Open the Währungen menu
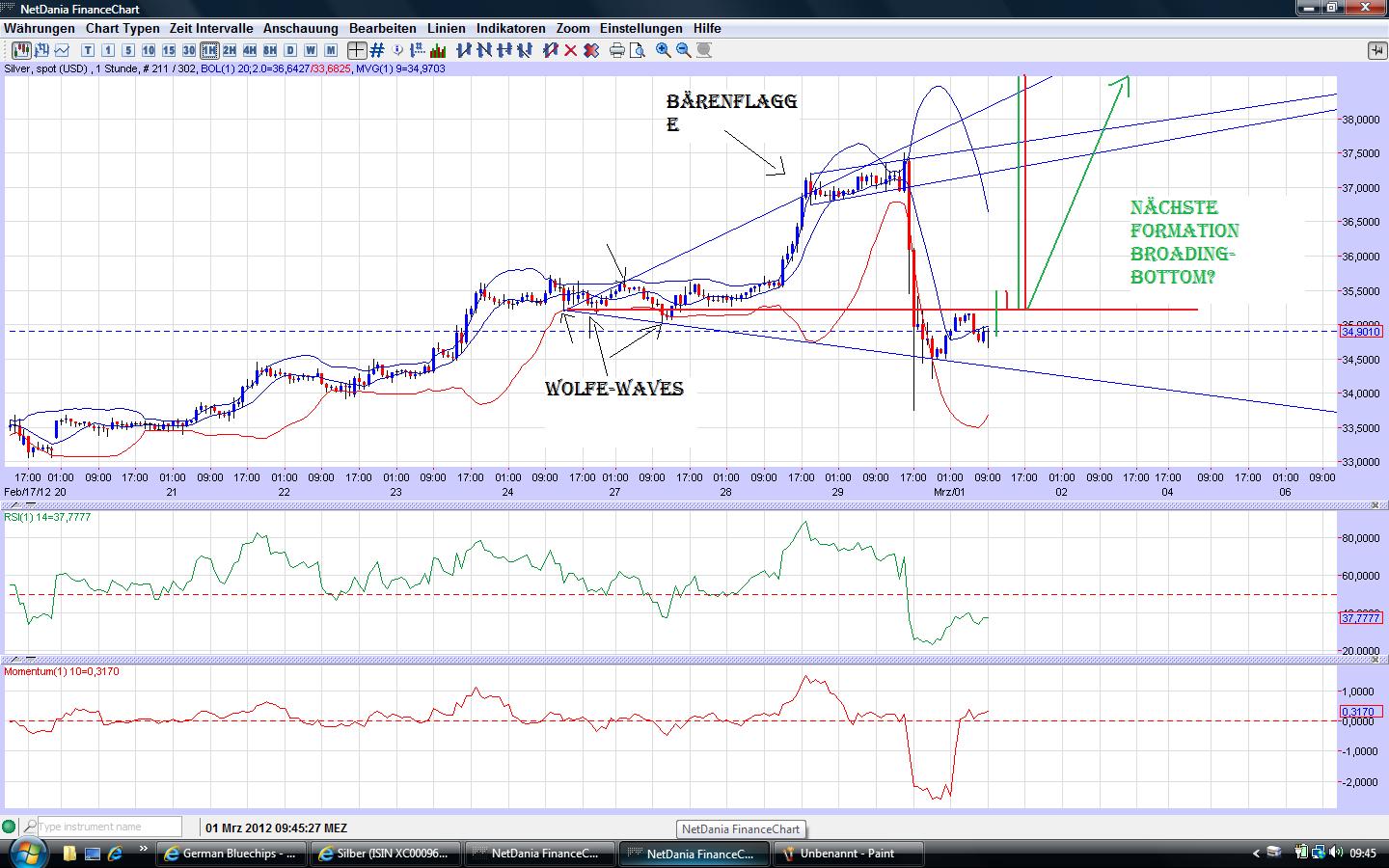 pos(40,29)
